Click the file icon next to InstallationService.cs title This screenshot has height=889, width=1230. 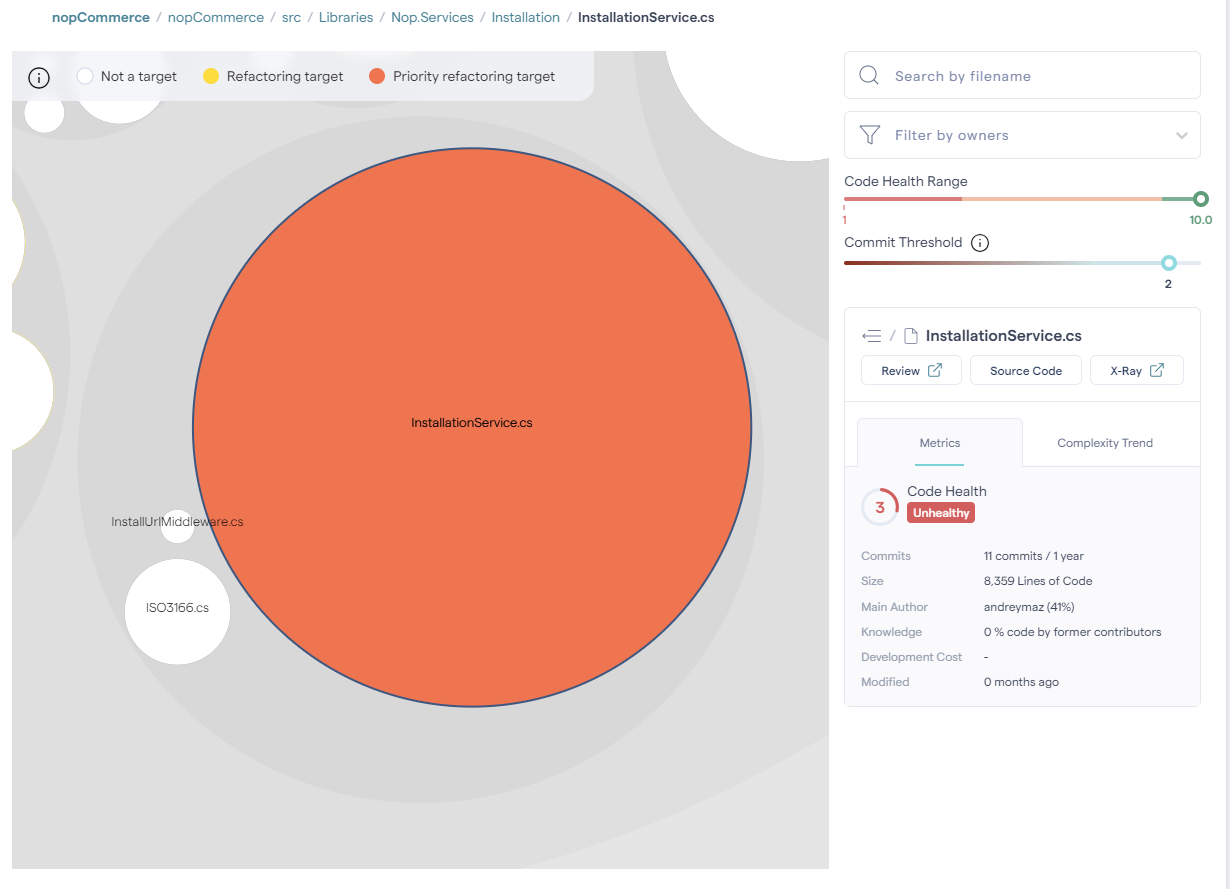(x=911, y=336)
